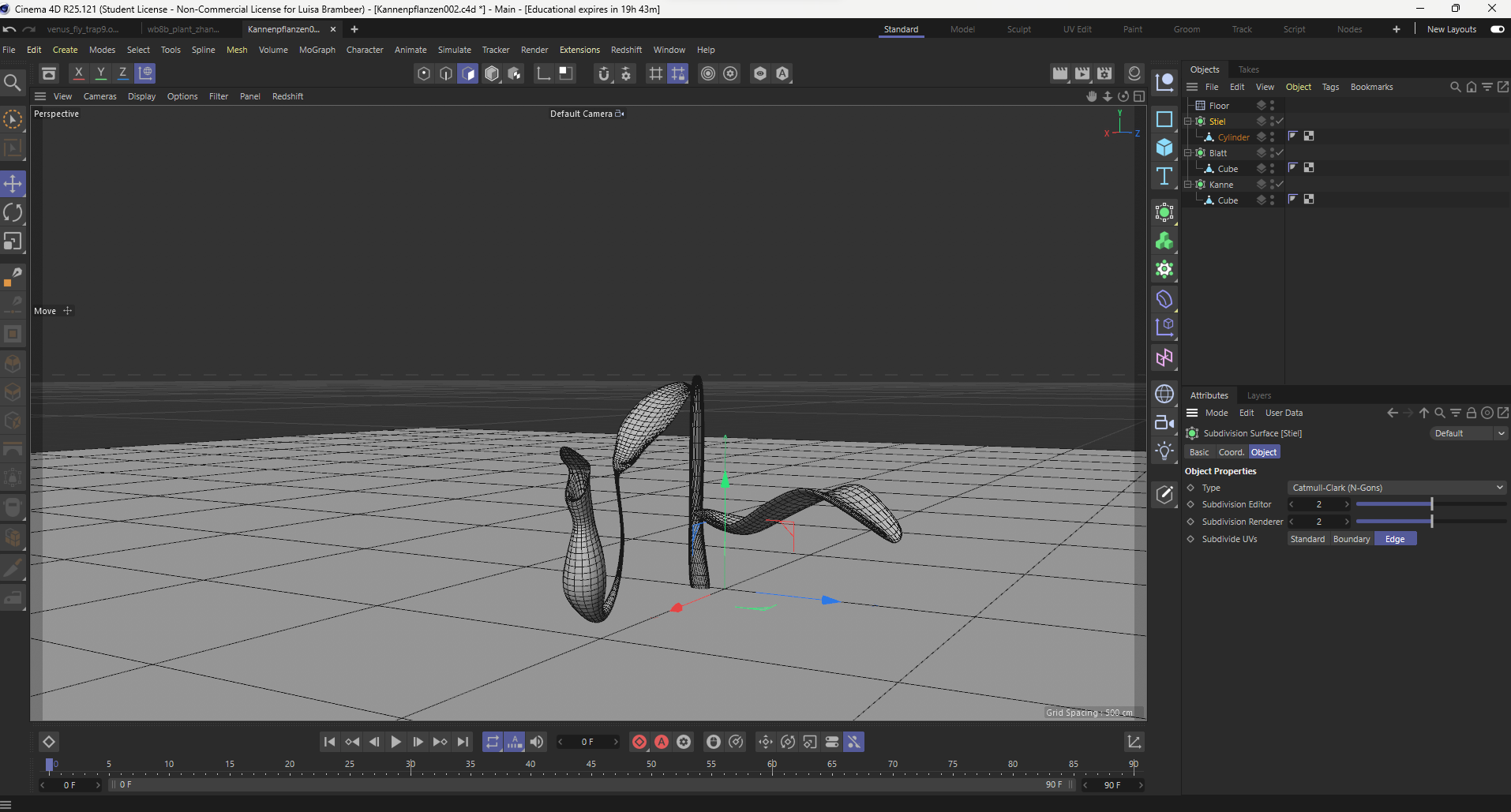The image size is (1511, 812).
Task: Switch to the Coord. attribute tab
Action: tap(1231, 452)
